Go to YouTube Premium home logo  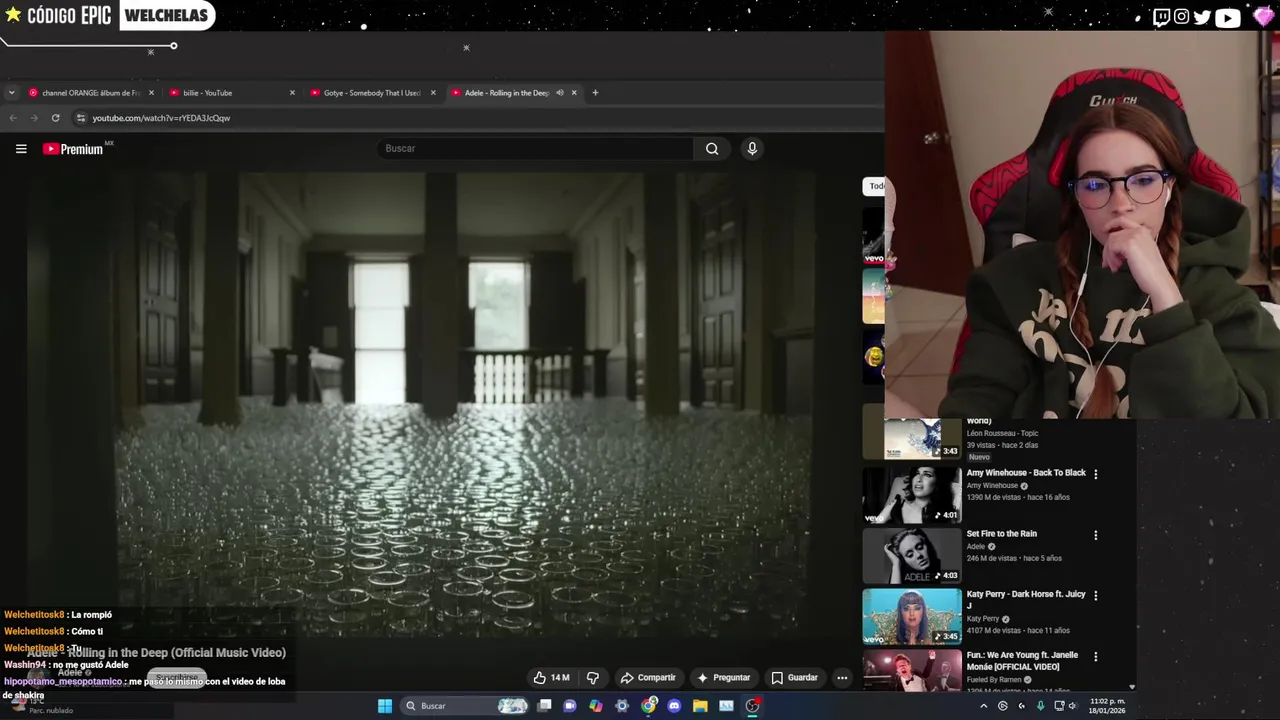pyautogui.click(x=73, y=149)
